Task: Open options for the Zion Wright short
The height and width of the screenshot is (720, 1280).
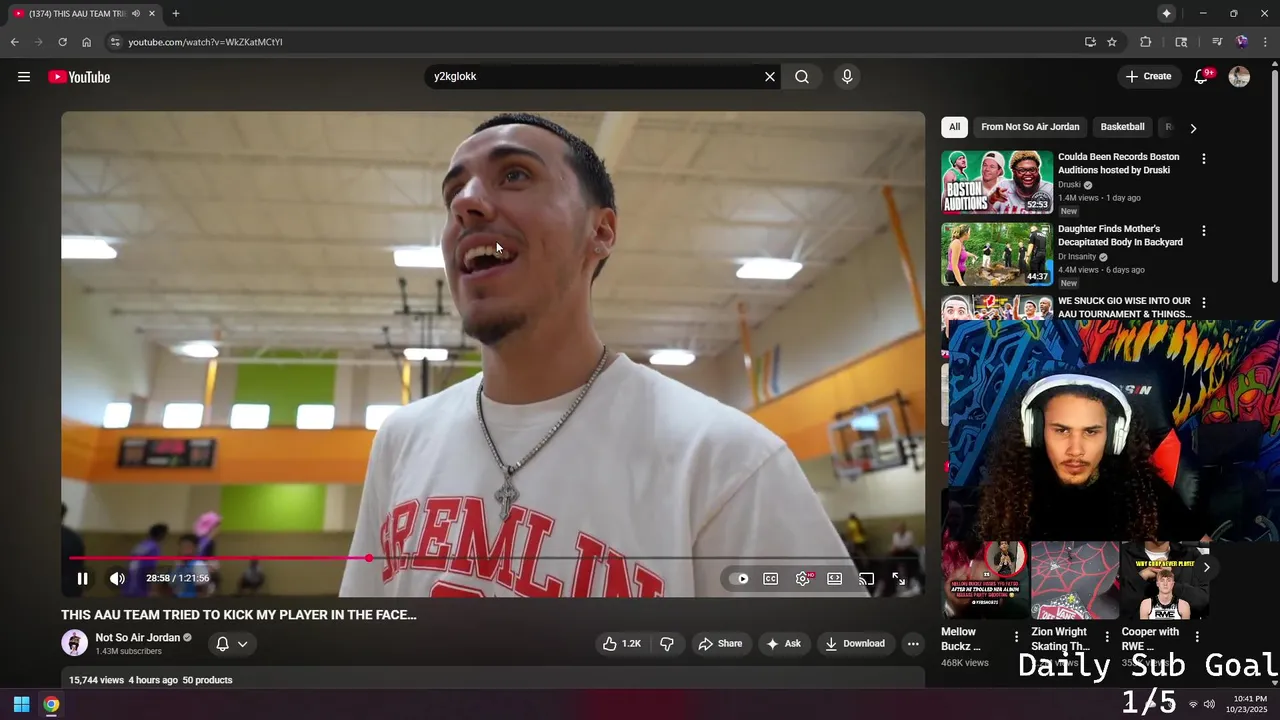Action: (1106, 637)
